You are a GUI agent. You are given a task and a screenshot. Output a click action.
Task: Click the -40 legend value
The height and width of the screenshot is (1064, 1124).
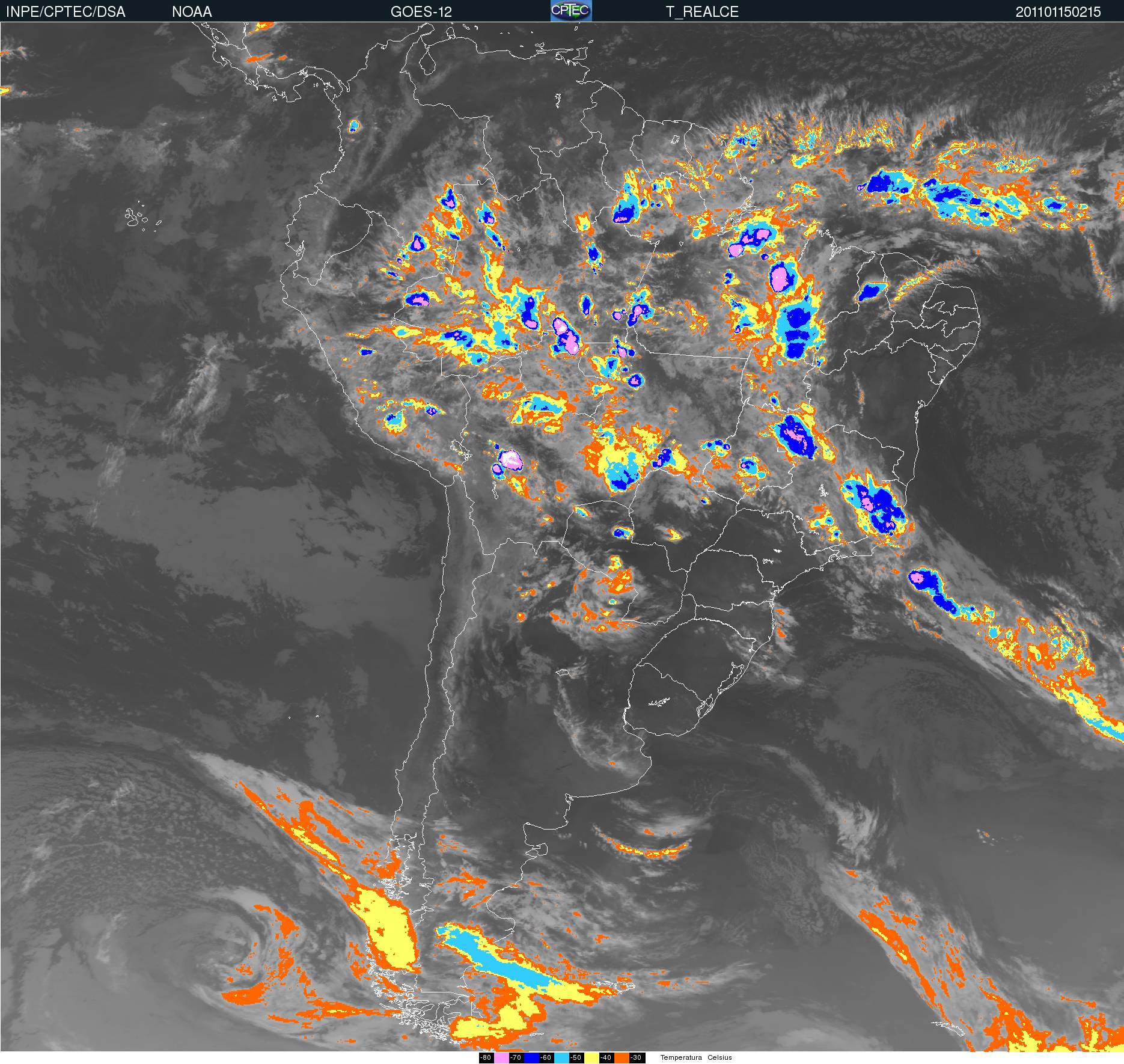[x=606, y=1058]
